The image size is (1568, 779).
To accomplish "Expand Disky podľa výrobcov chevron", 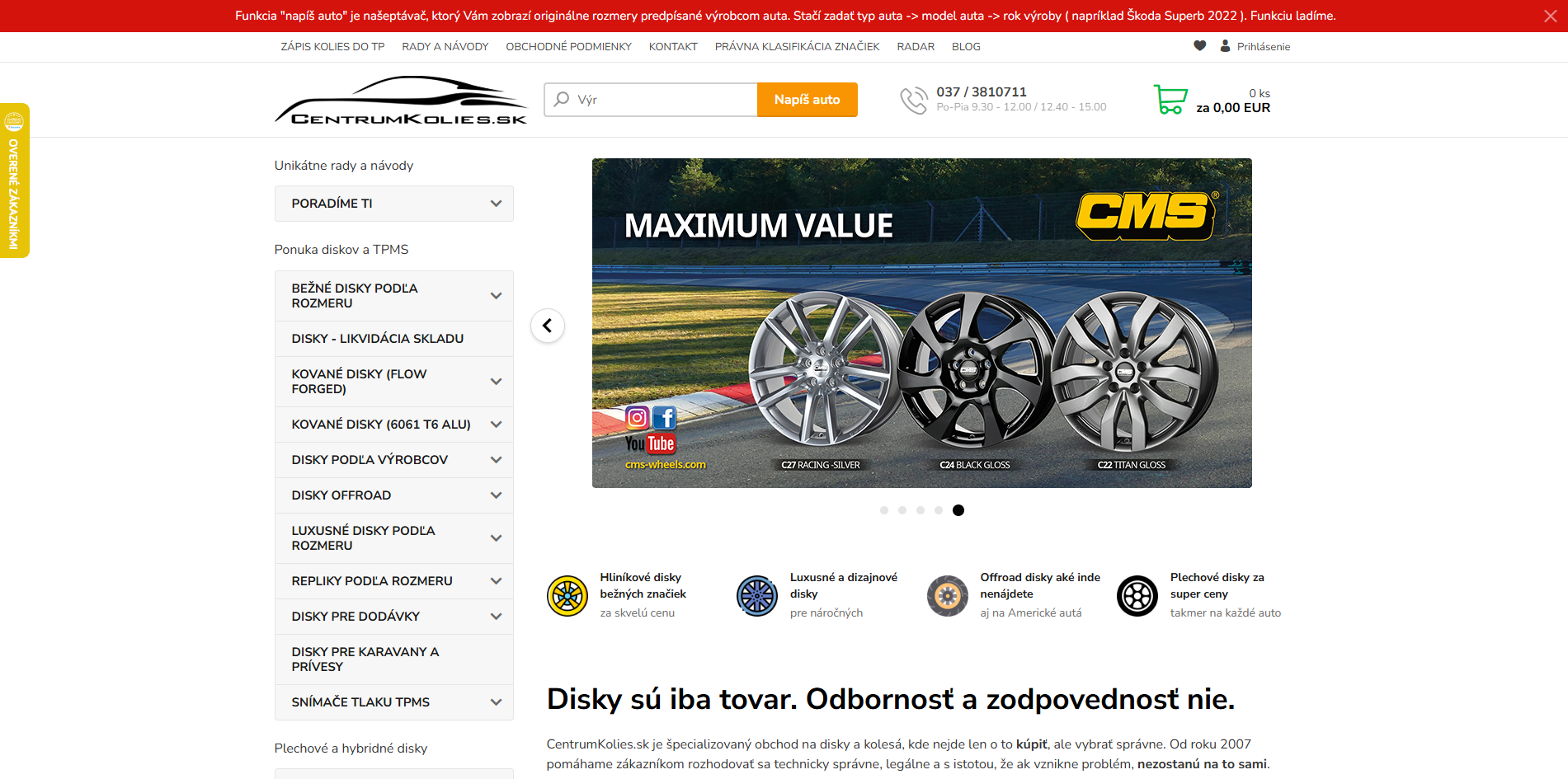I will coord(496,460).
